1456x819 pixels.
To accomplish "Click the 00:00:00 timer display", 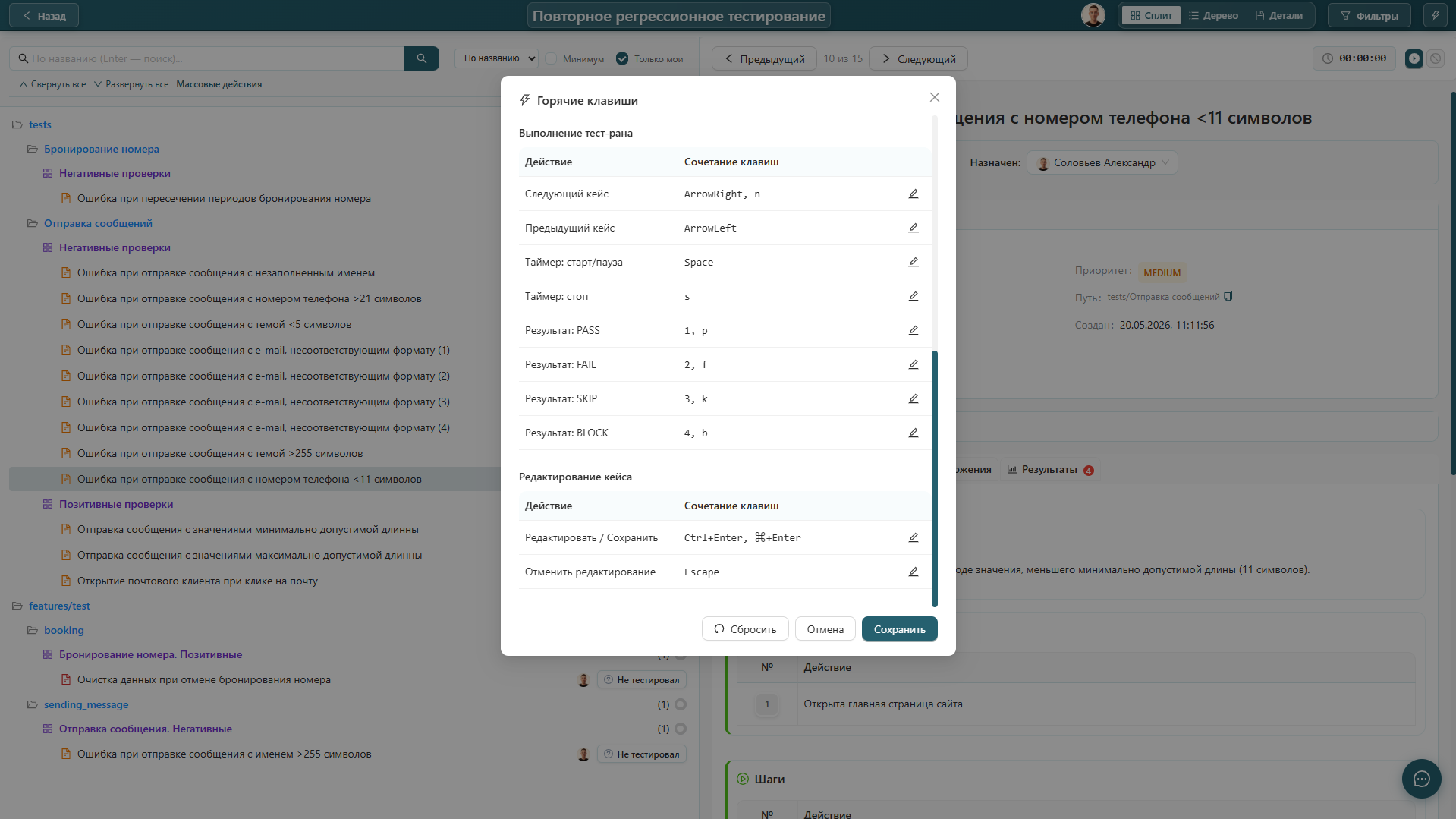I will click(1354, 58).
